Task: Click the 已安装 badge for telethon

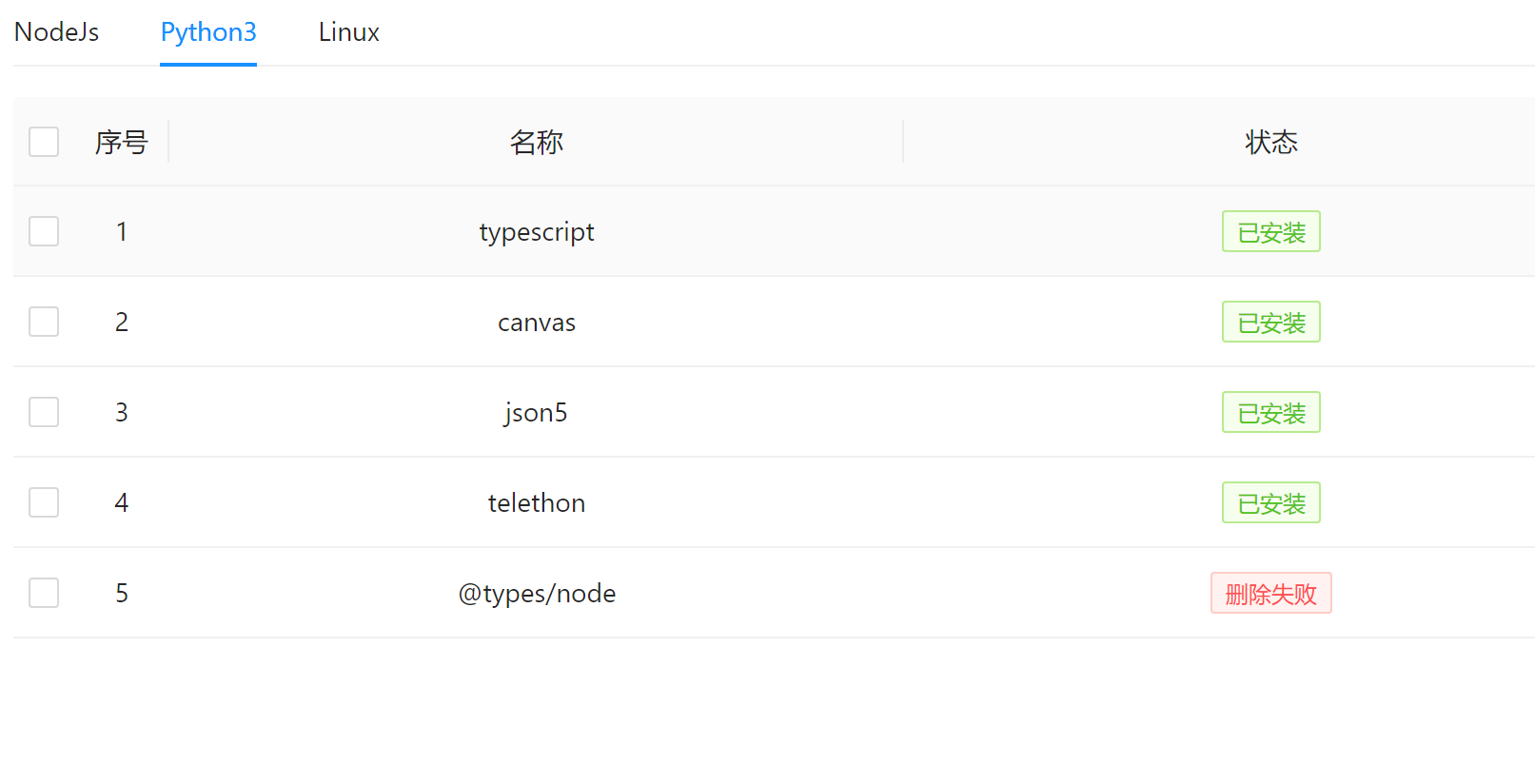Action: 1270,502
